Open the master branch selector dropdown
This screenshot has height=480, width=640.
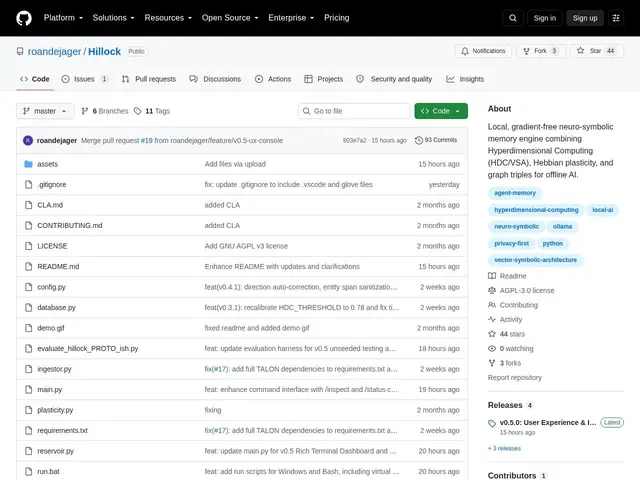45,111
